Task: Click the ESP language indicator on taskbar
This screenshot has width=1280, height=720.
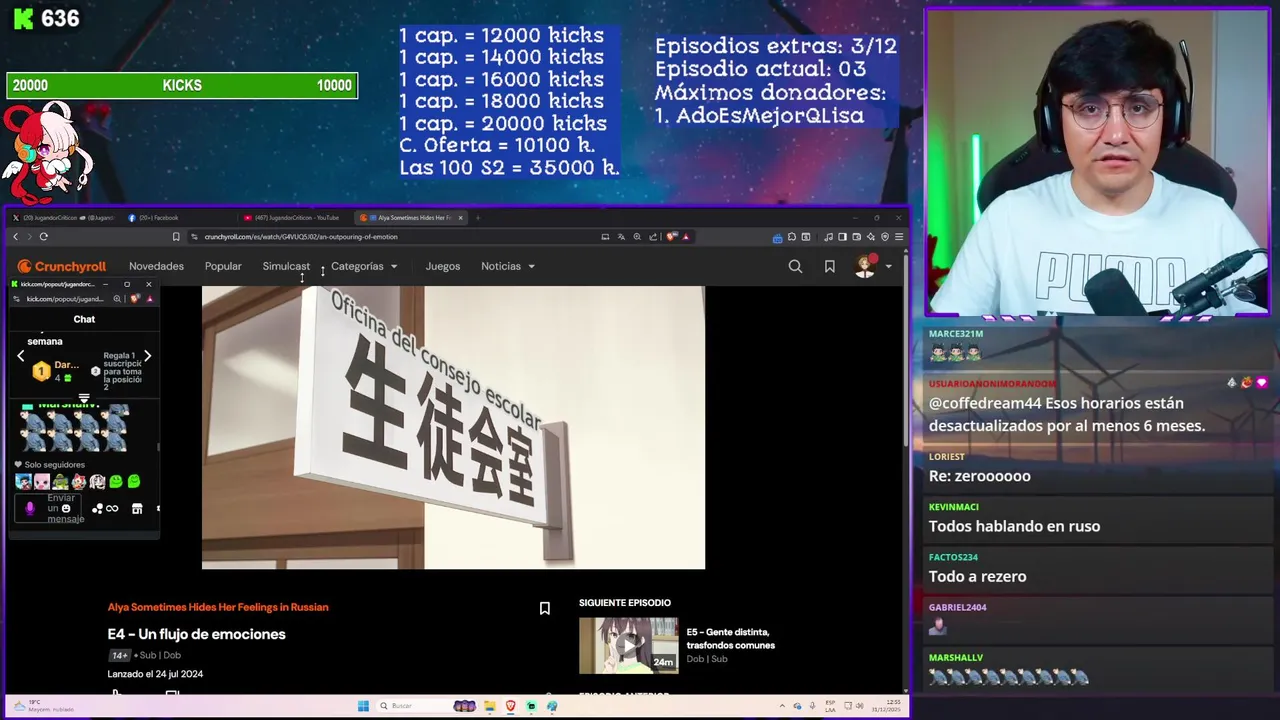Action: tap(831, 706)
